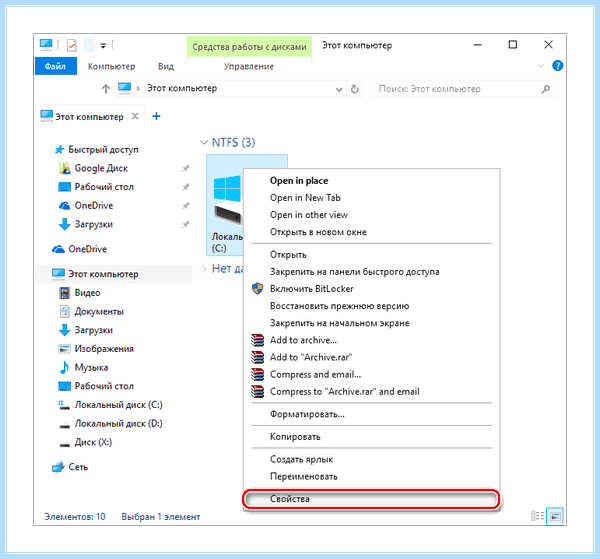Viewport: 600px width, 559px height.
Task: Switch to details view icon in status bar
Action: point(537,516)
